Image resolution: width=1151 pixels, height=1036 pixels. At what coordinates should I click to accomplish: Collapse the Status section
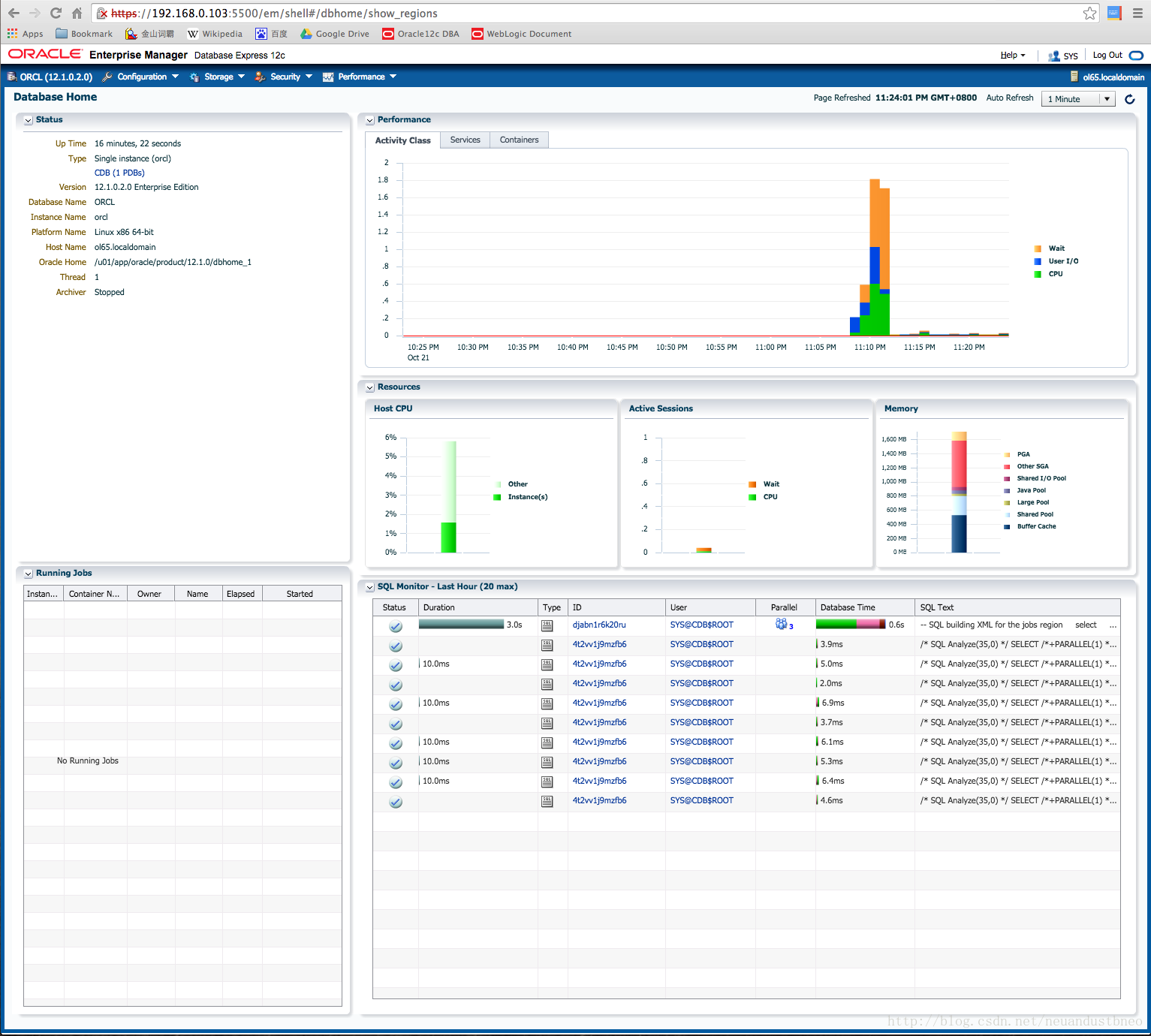(29, 120)
